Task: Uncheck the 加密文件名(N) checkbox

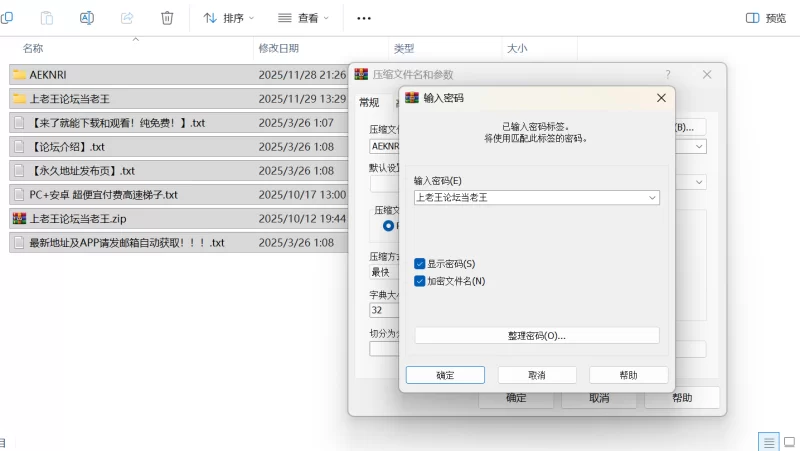Action: point(420,281)
